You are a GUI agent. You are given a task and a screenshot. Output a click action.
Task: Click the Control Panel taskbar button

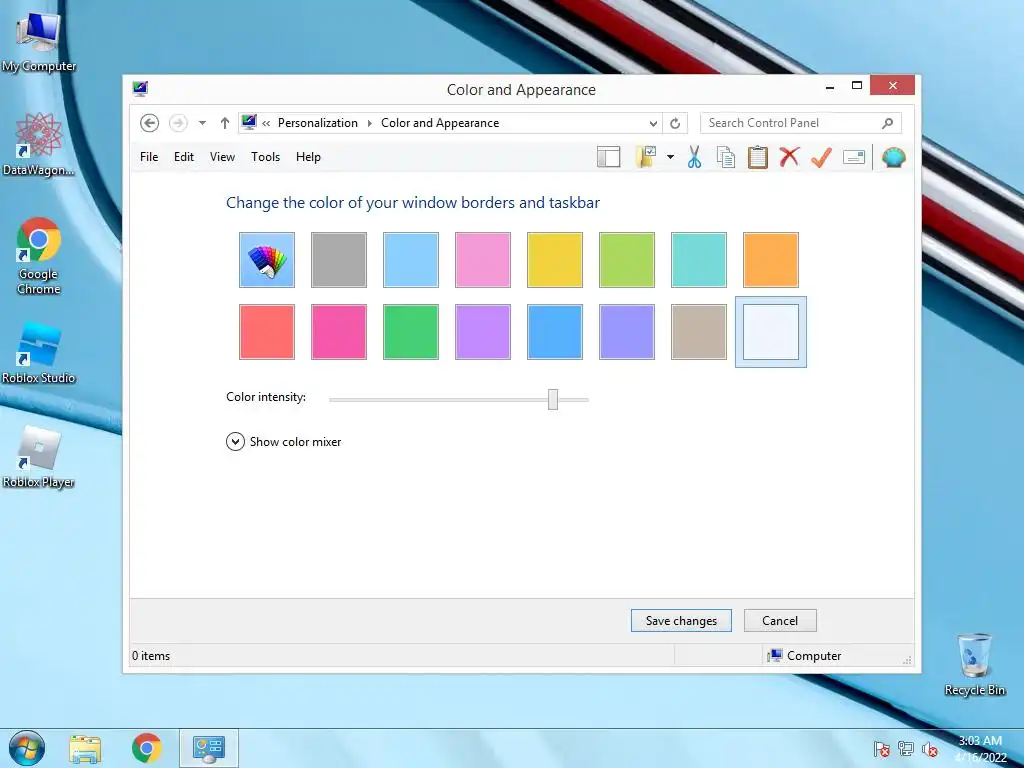click(x=209, y=748)
